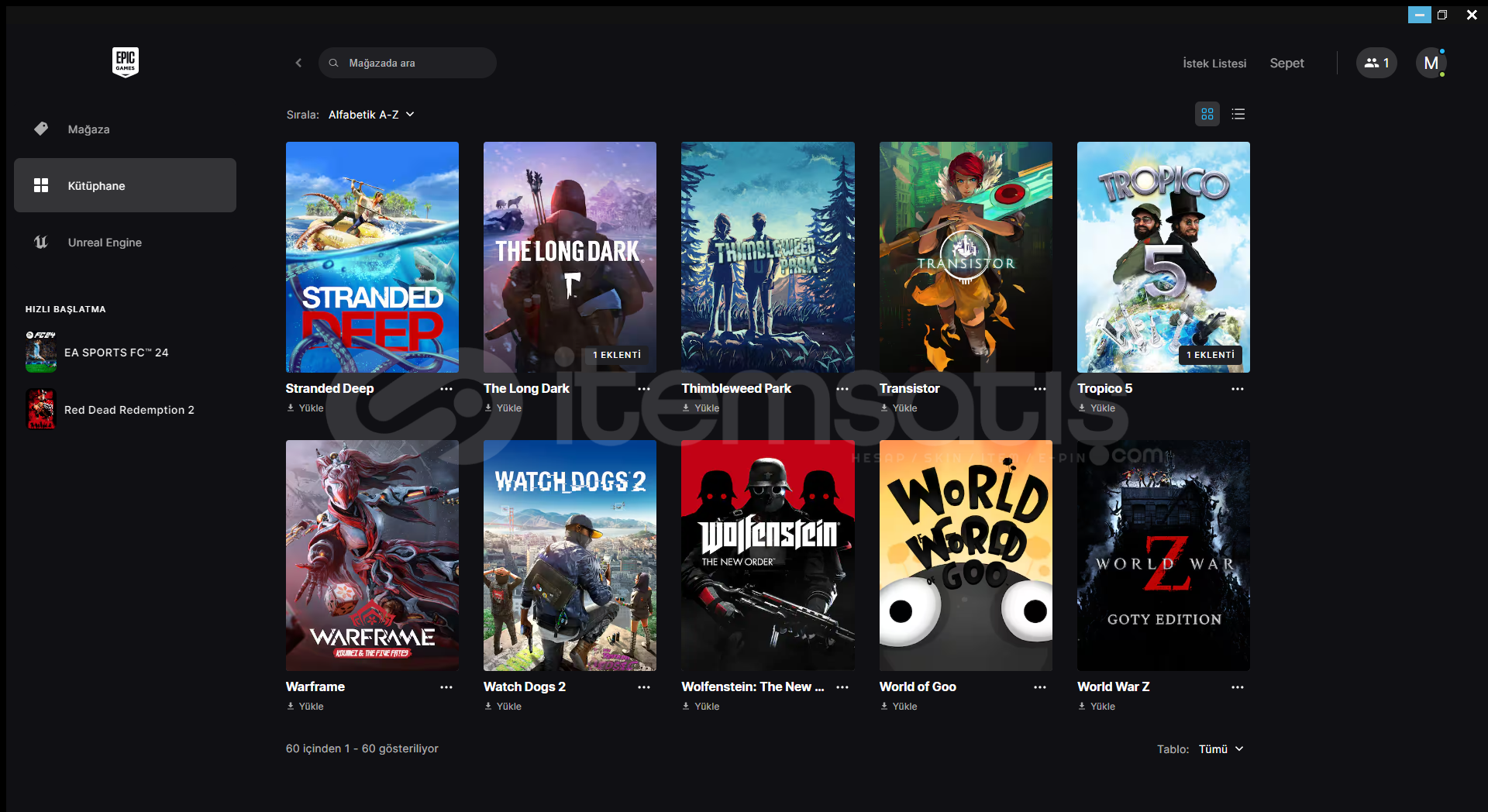This screenshot has height=812, width=1488.
Task: Install The Long Dark via Yükle
Action: 503,408
